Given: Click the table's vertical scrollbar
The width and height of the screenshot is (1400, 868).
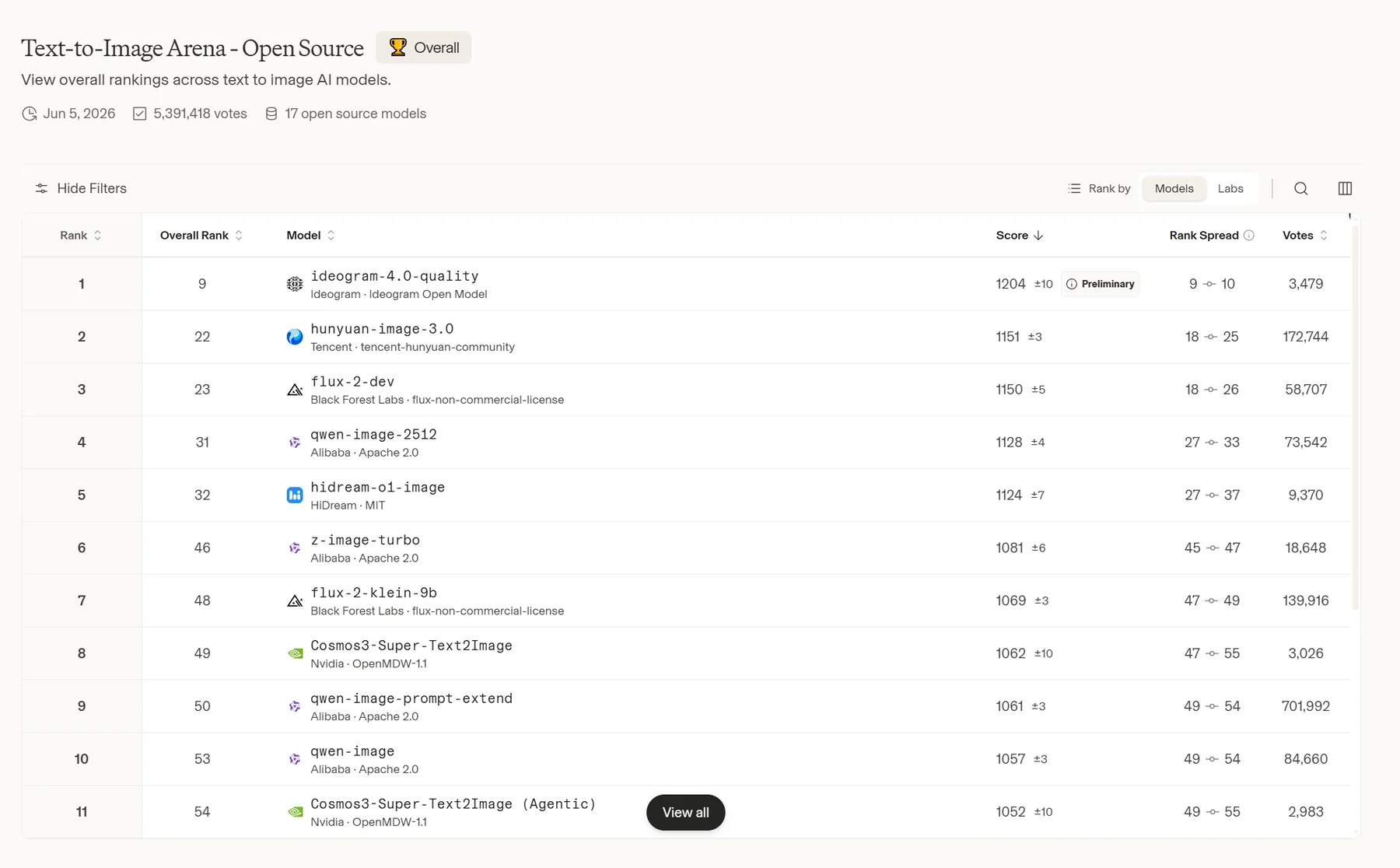Looking at the screenshot, I should 1356,416.
